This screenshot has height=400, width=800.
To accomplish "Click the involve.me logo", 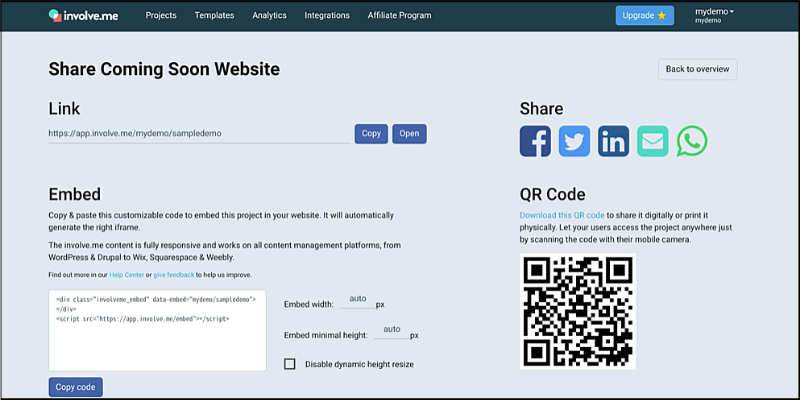I will (x=84, y=15).
